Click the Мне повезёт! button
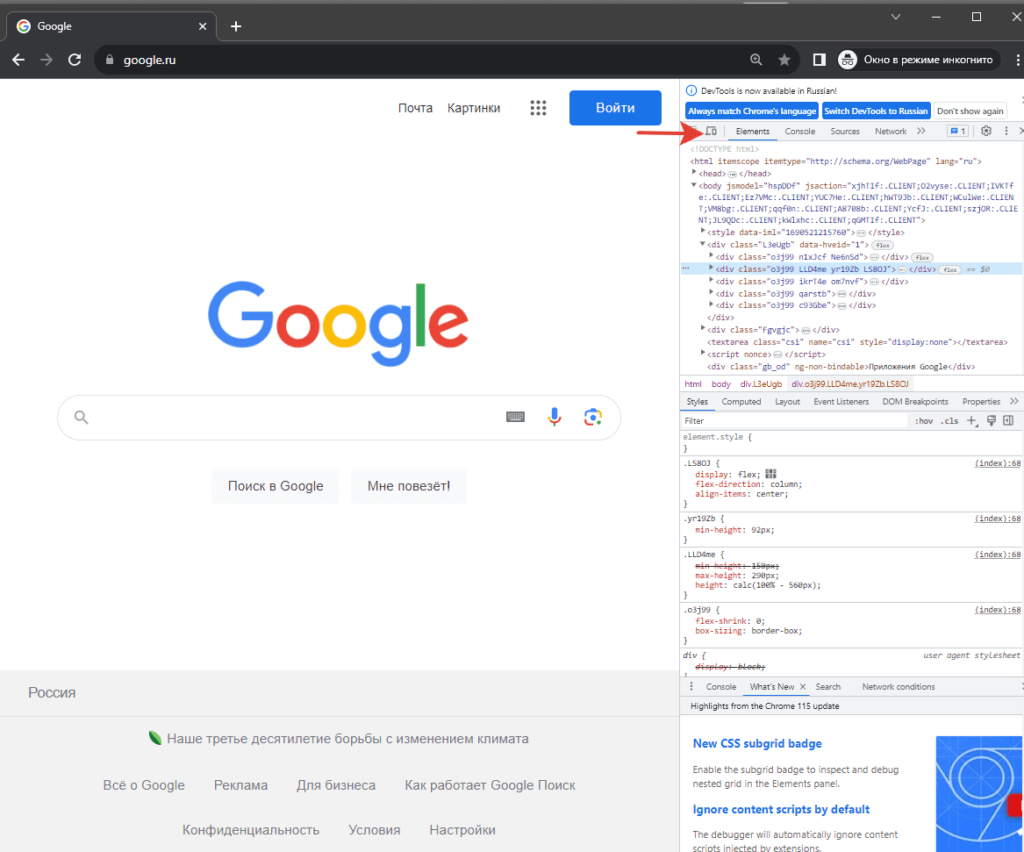The height and width of the screenshot is (852, 1024). [408, 486]
